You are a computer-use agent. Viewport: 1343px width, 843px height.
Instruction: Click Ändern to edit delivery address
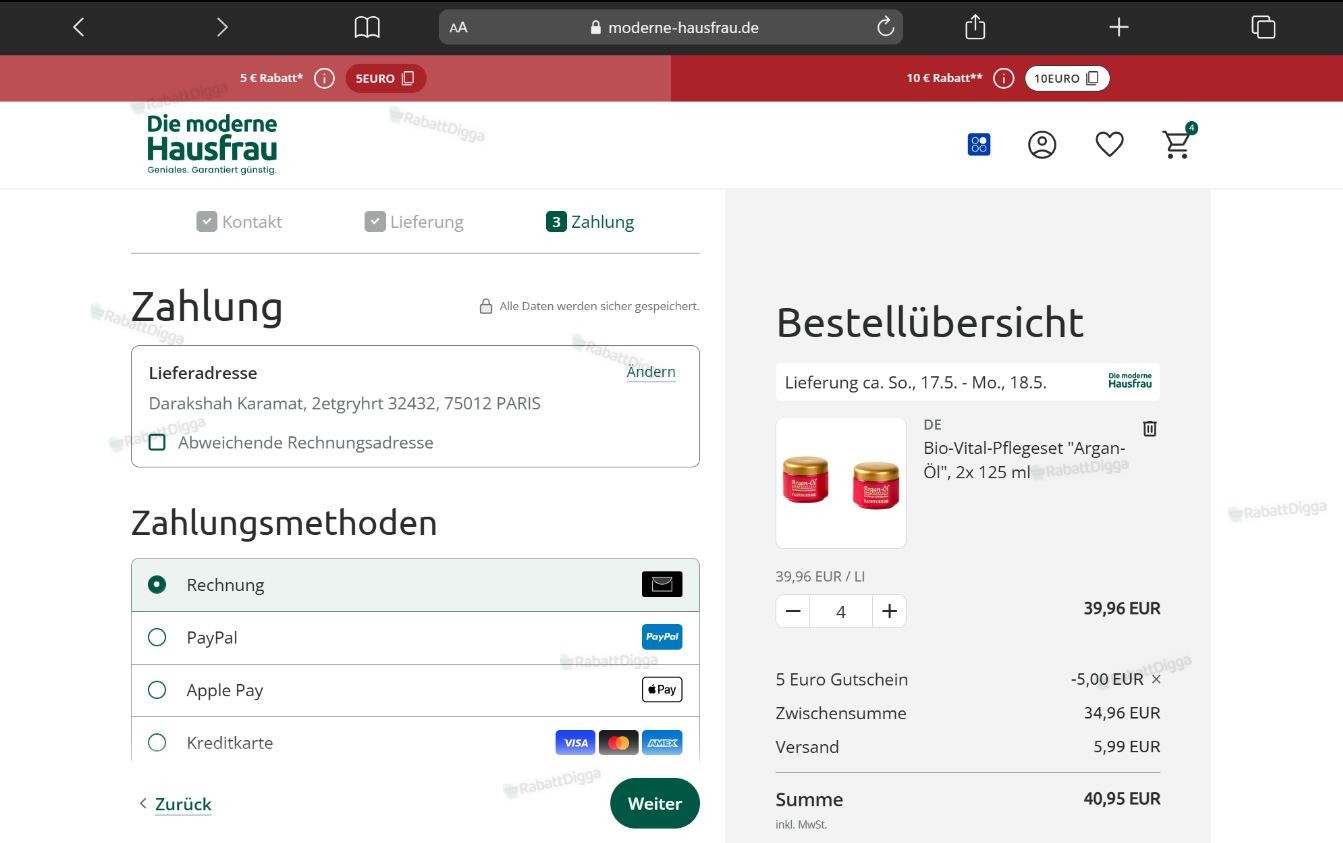(x=651, y=372)
